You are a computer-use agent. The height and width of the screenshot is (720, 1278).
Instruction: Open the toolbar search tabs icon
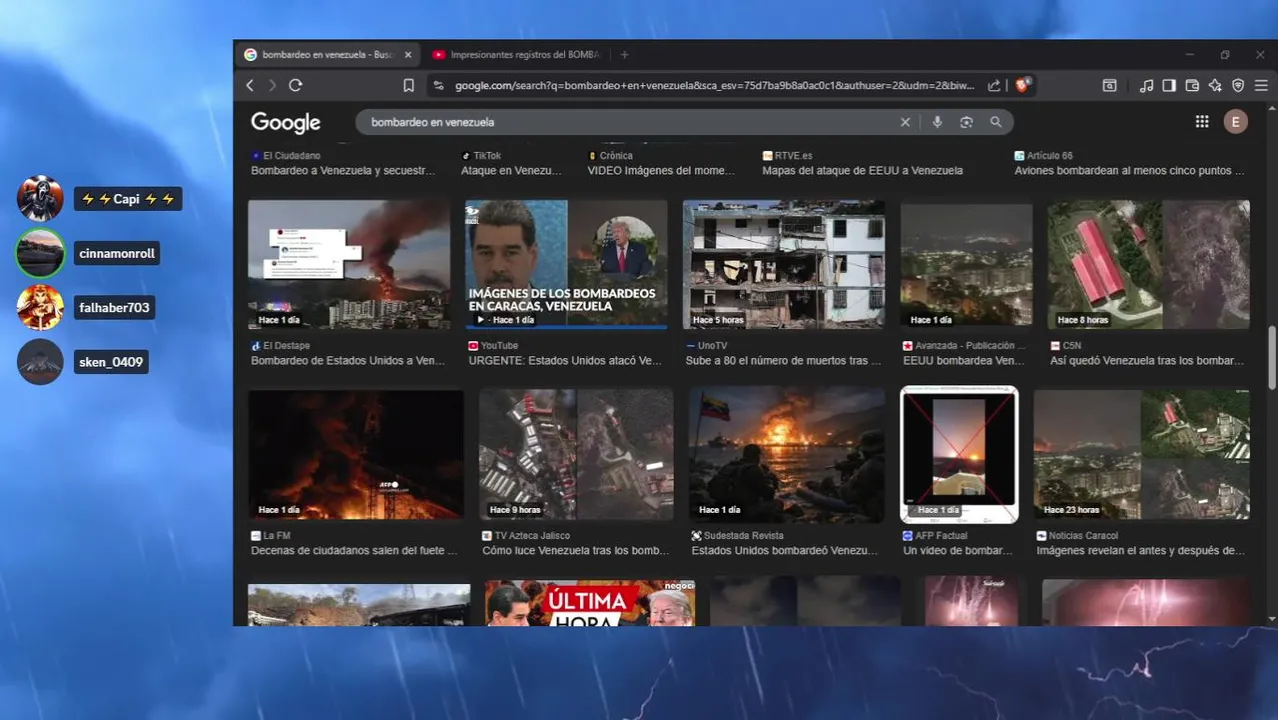tap(1110, 86)
